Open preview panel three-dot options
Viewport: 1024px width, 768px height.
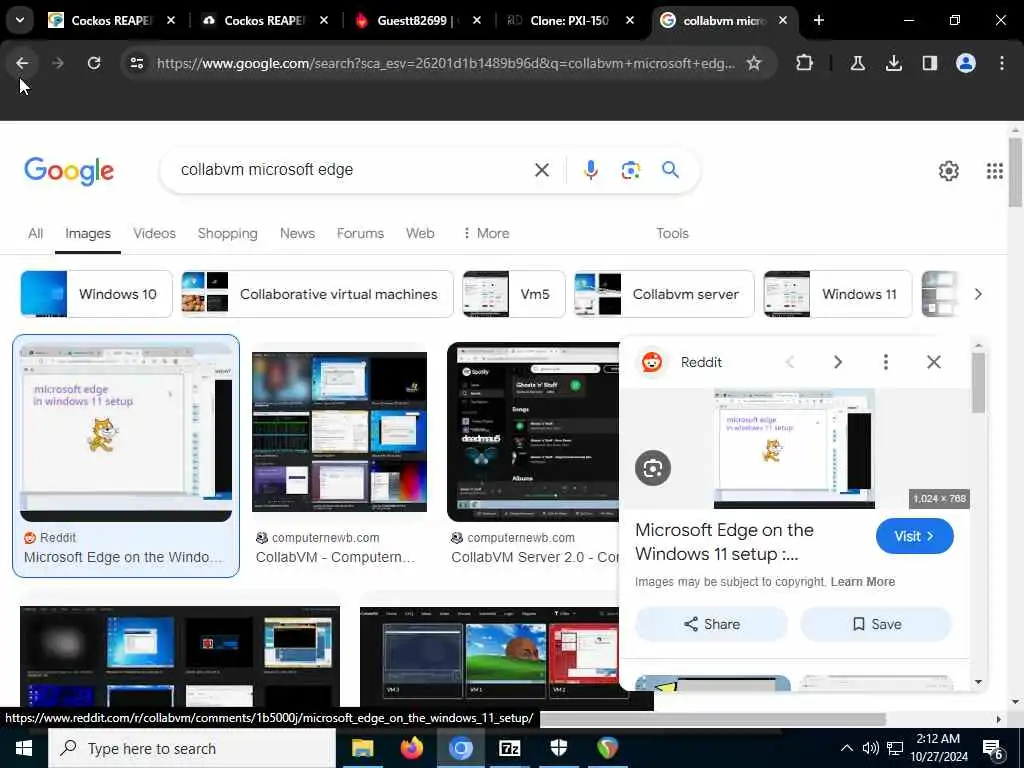tap(886, 362)
